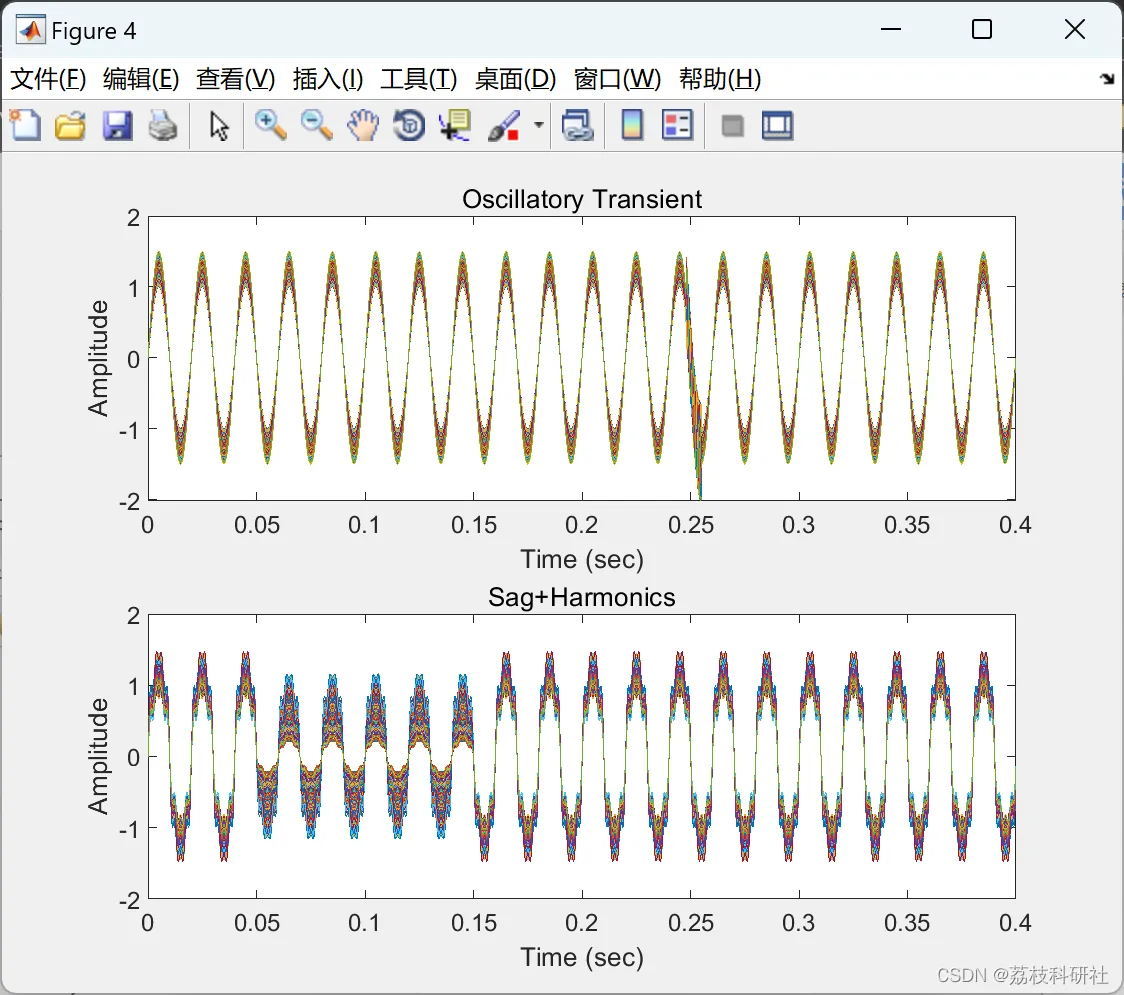This screenshot has width=1124, height=995.
Task: Activate the Zoom In magnifier tool
Action: (x=271, y=125)
